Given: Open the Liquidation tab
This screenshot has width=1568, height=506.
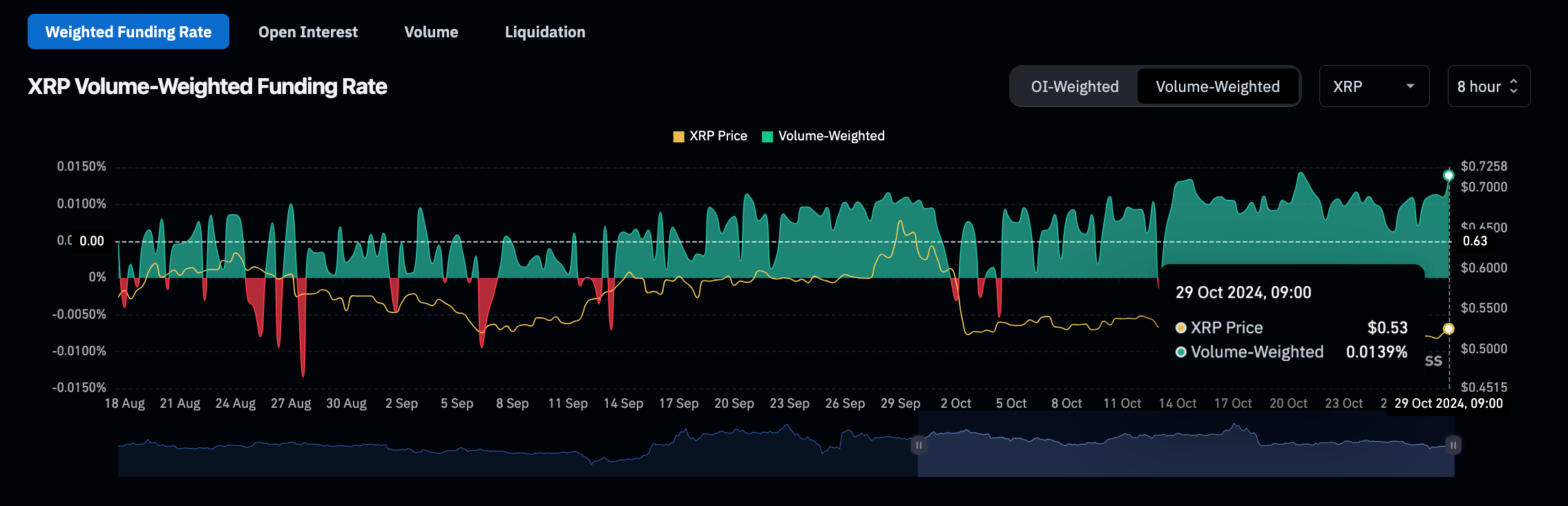Looking at the screenshot, I should pos(545,32).
